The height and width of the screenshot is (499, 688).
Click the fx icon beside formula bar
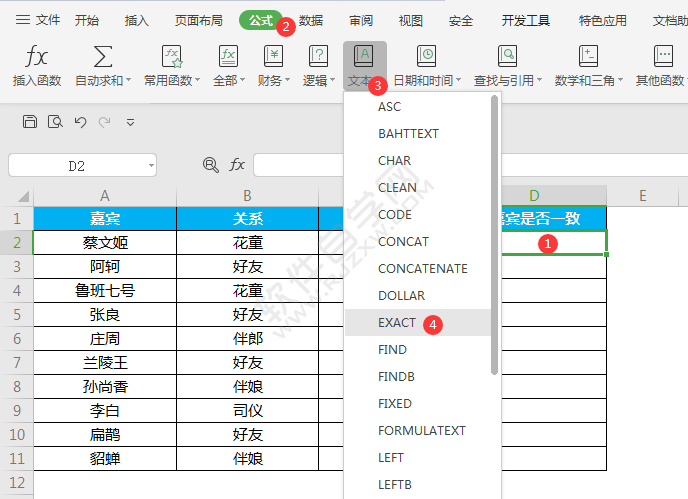coord(237,165)
